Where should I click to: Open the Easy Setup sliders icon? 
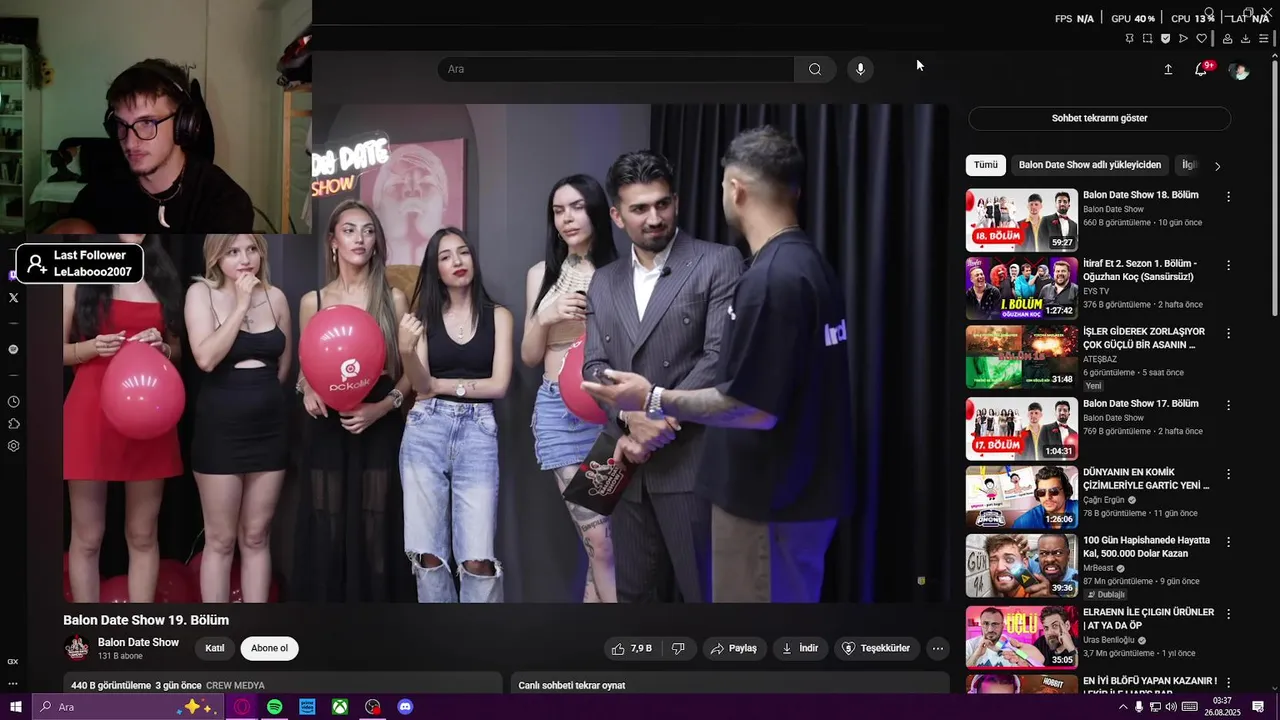point(1263,39)
